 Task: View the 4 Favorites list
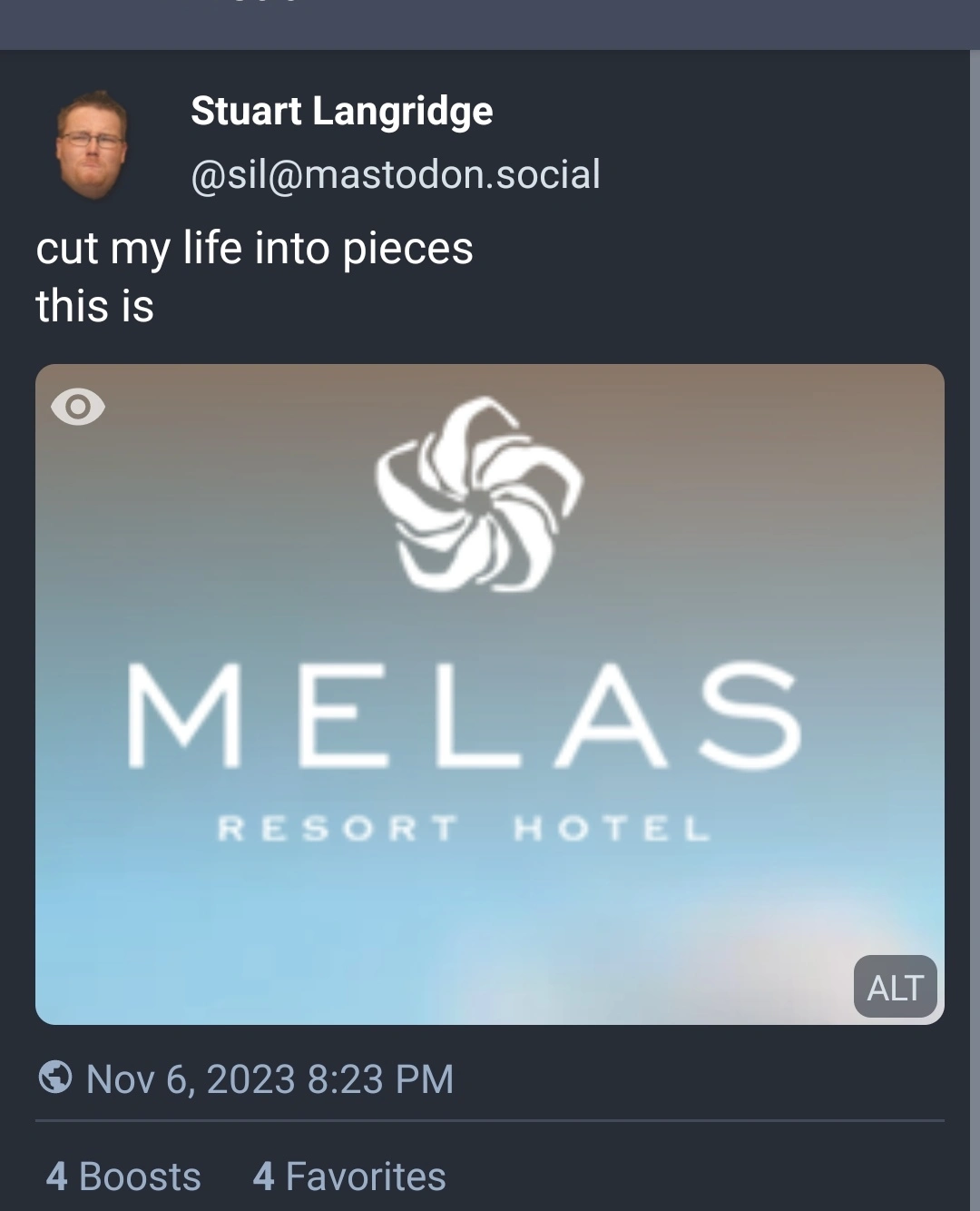coord(349,1177)
